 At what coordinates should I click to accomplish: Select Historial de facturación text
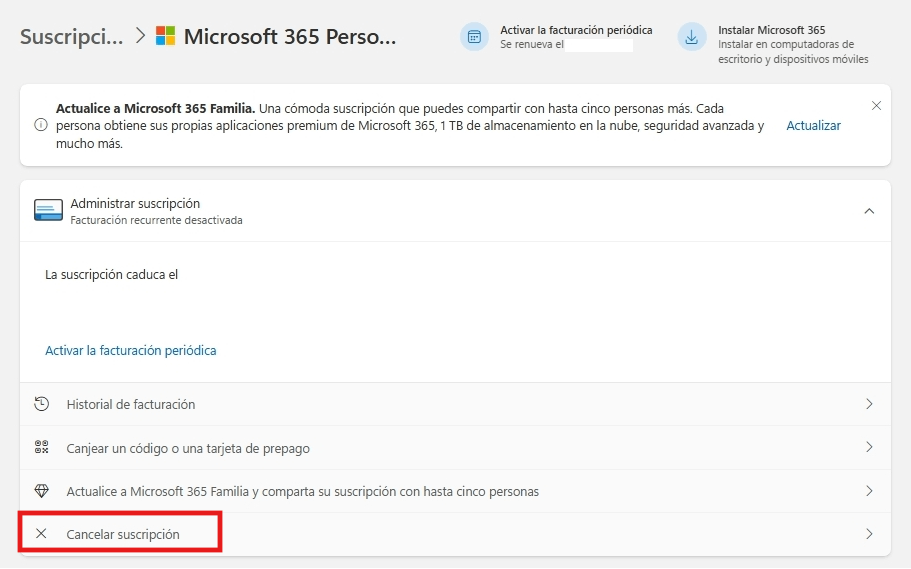(131, 405)
